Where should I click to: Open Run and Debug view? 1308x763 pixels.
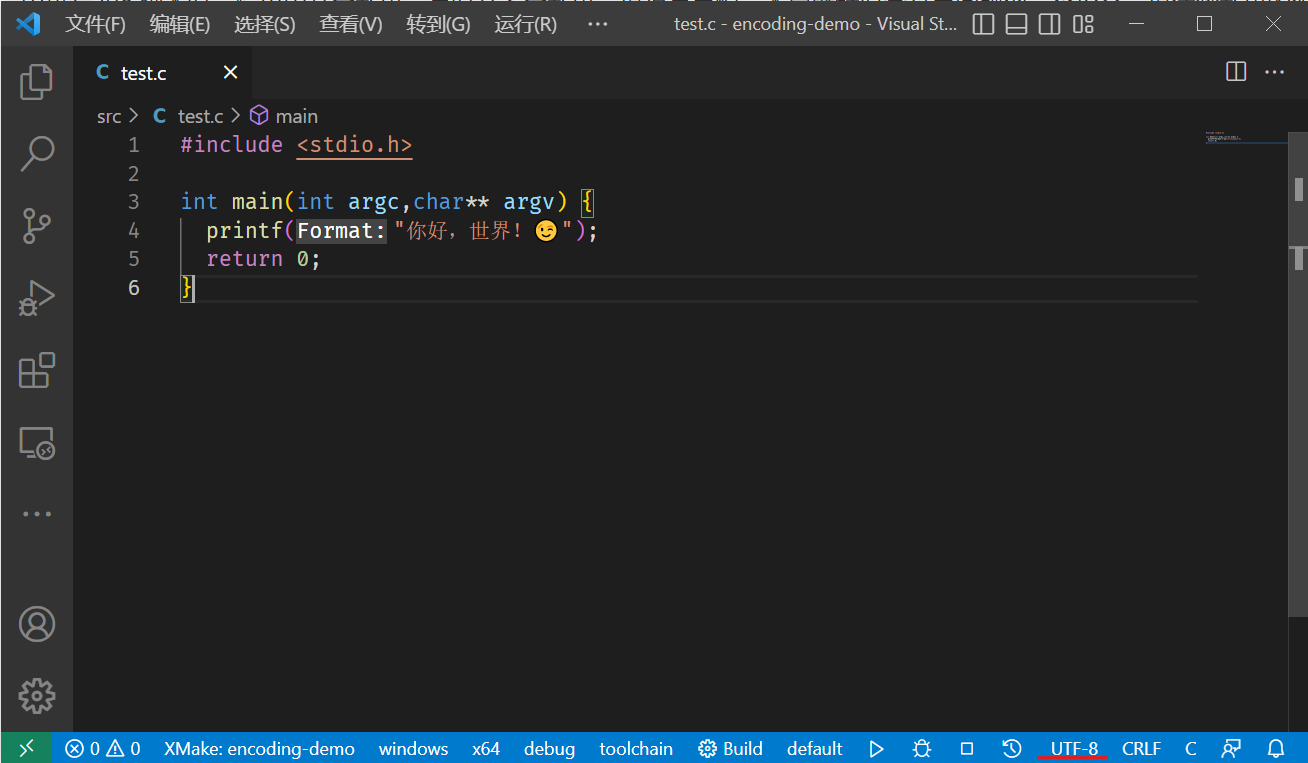click(37, 298)
